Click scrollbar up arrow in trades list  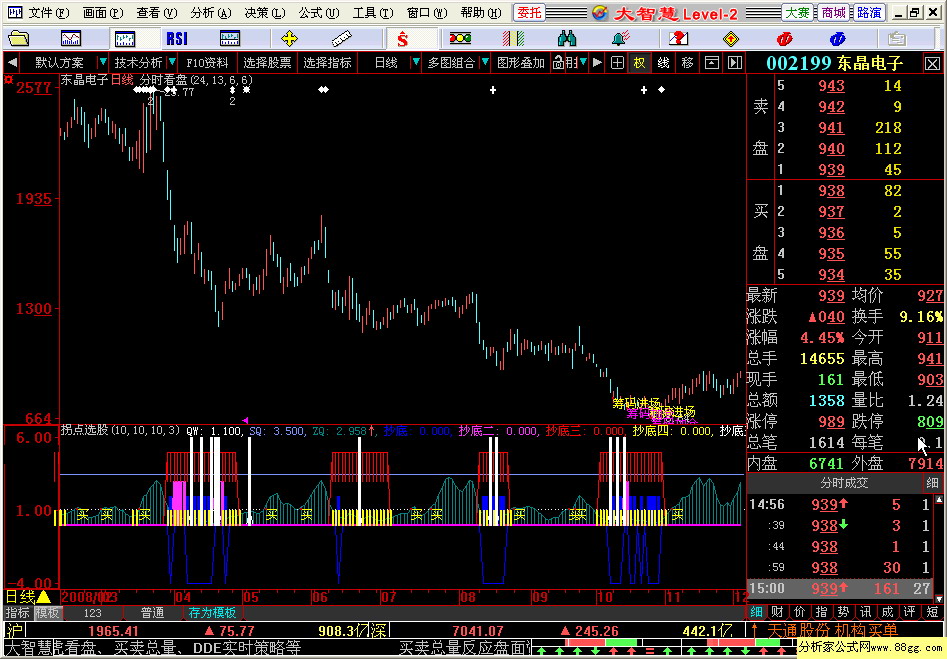click(x=939, y=499)
